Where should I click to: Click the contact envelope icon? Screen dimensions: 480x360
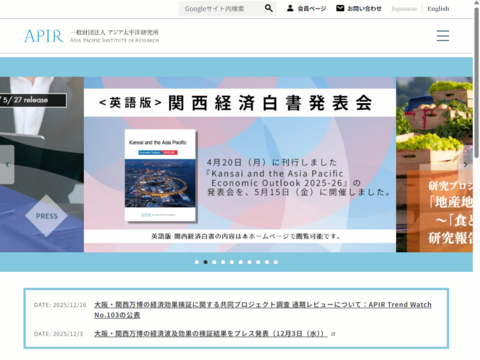click(x=340, y=8)
